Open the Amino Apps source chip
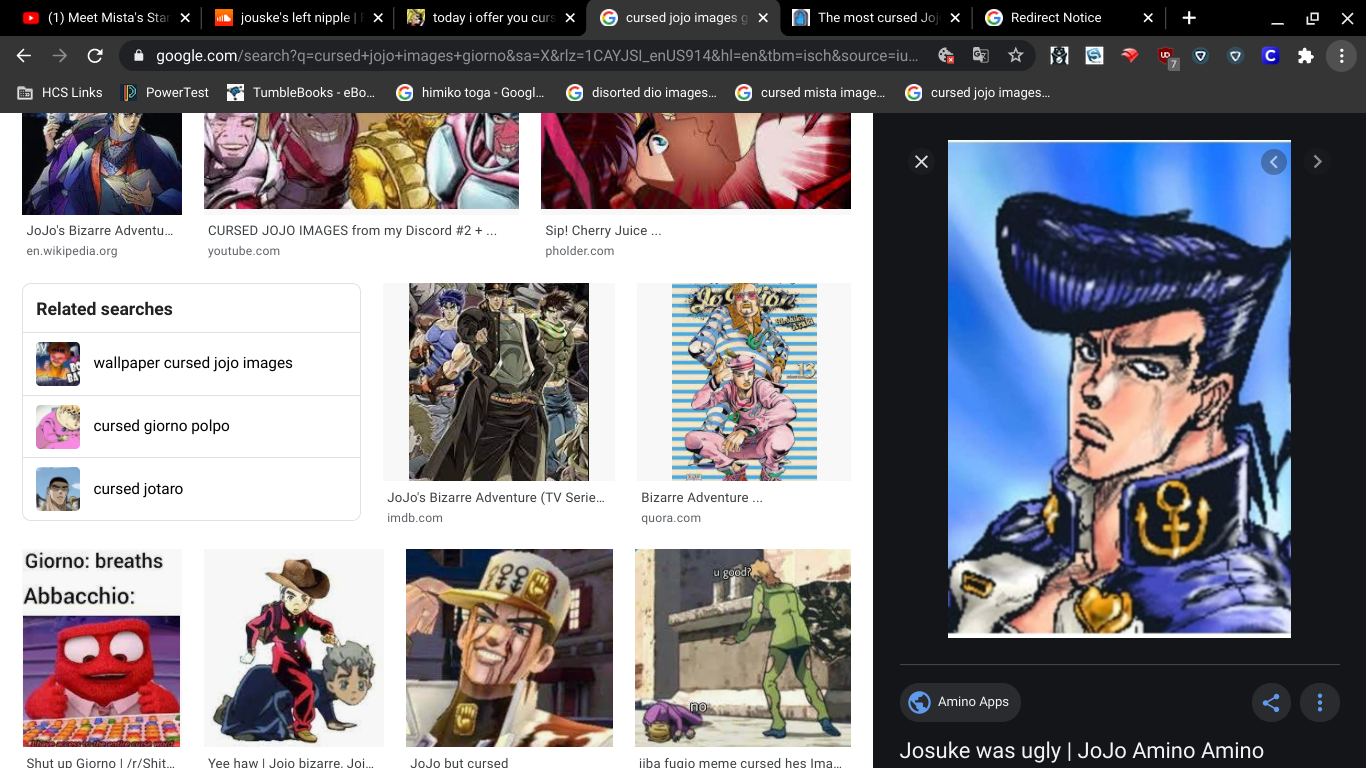1366x768 pixels. pyautogui.click(x=960, y=702)
